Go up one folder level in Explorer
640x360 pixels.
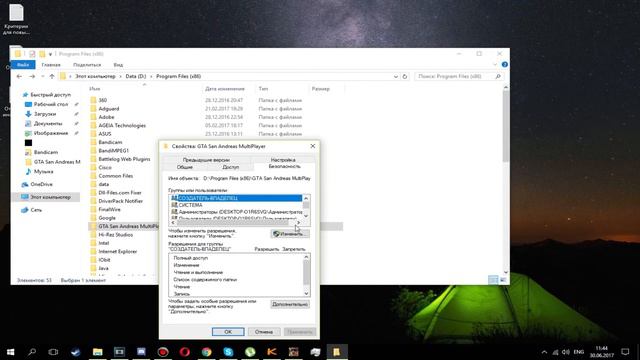(52, 76)
